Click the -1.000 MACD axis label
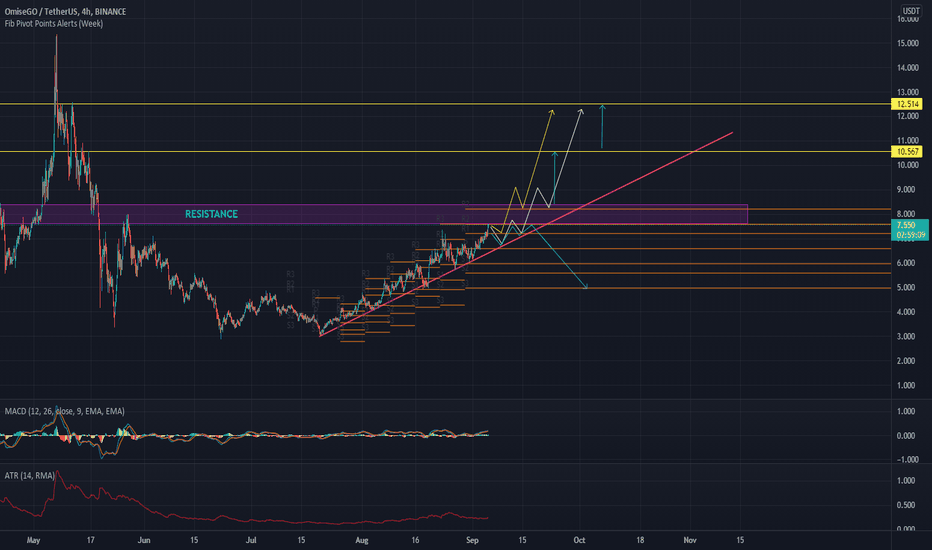The image size is (932, 550). (906, 460)
